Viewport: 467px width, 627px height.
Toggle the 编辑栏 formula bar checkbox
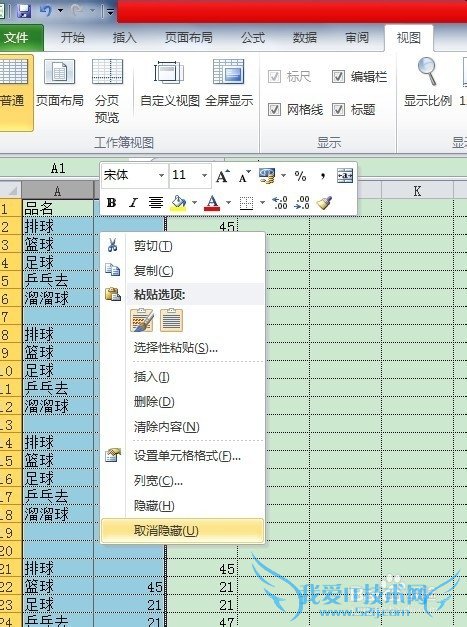359,76
